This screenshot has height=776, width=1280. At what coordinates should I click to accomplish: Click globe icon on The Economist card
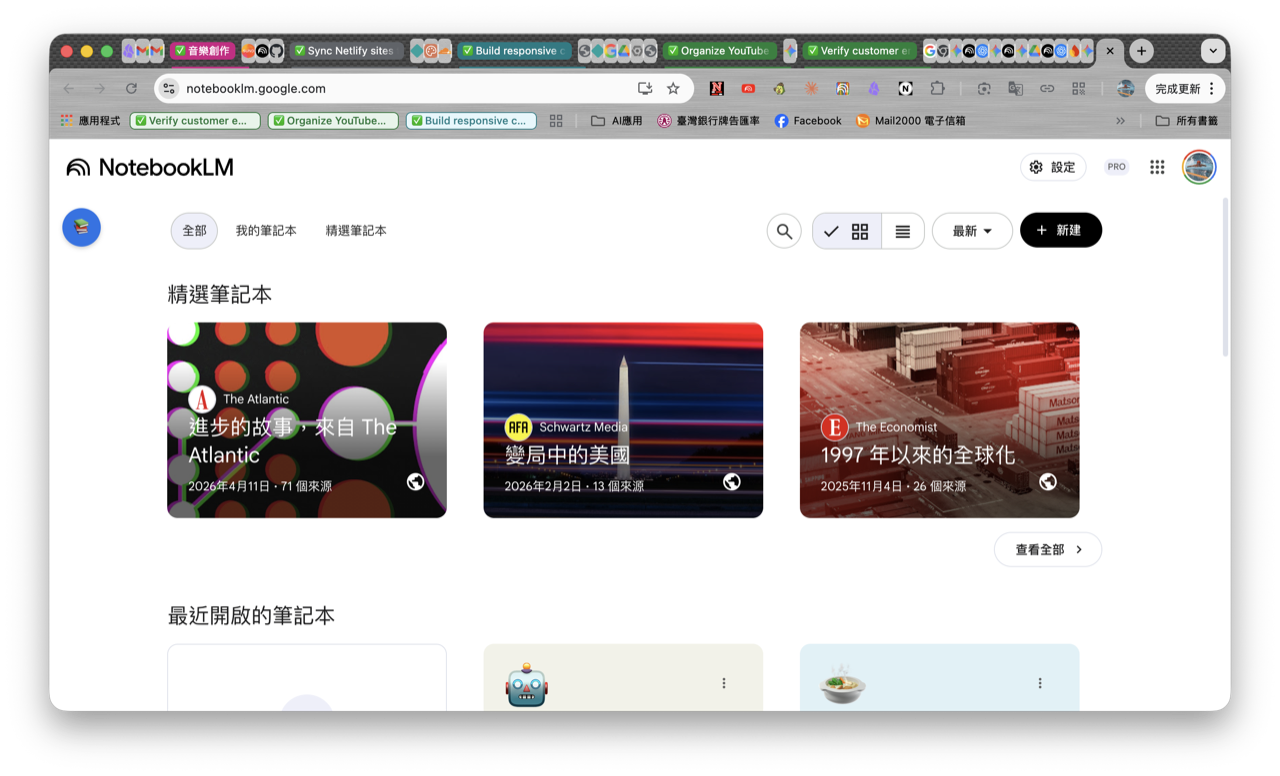tap(1048, 482)
